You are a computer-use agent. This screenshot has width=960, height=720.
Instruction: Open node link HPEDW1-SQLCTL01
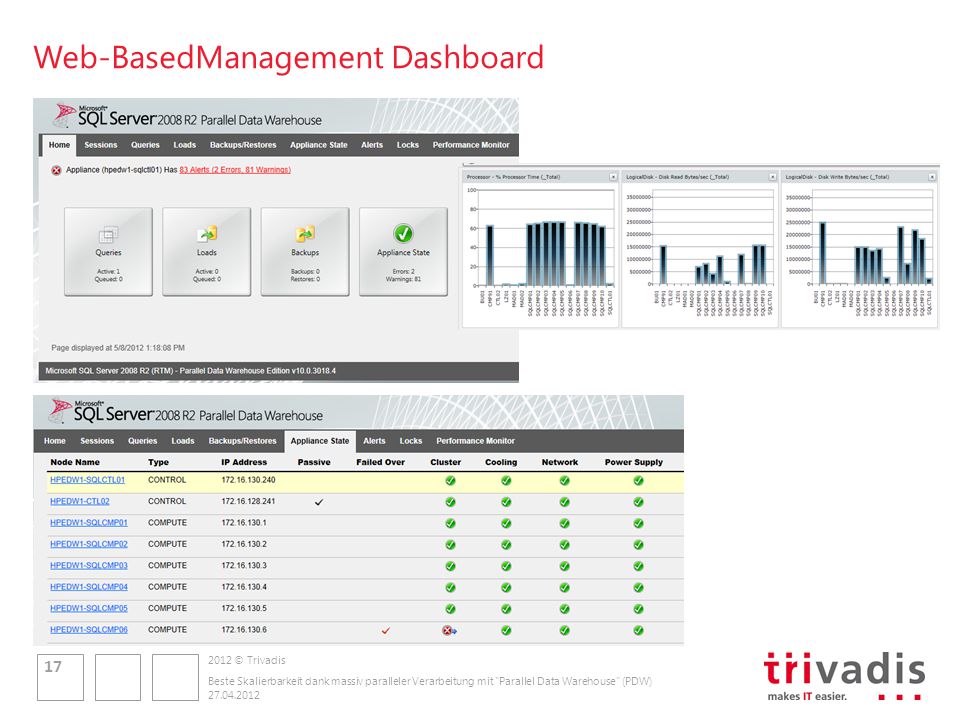[x=88, y=480]
